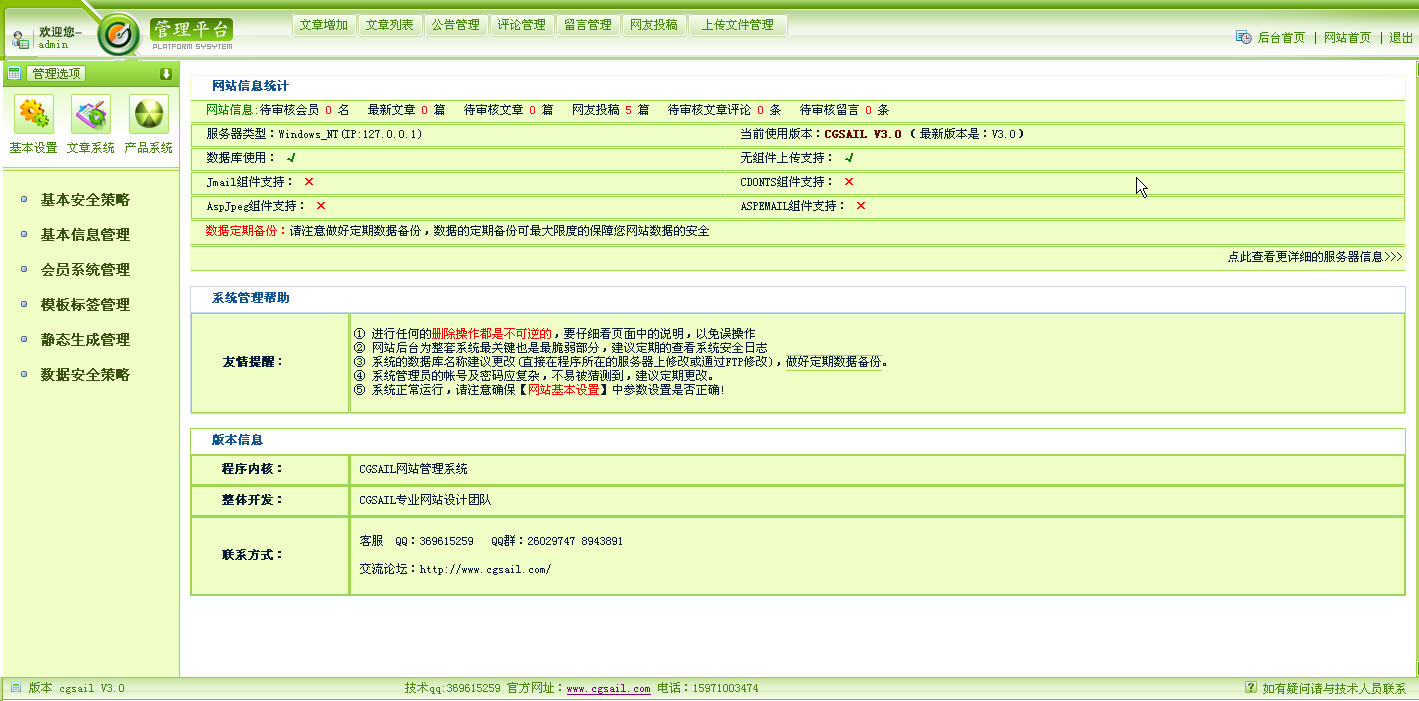This screenshot has width=1419, height=701.
Task: Click the help icon in status bar
Action: [1250, 688]
